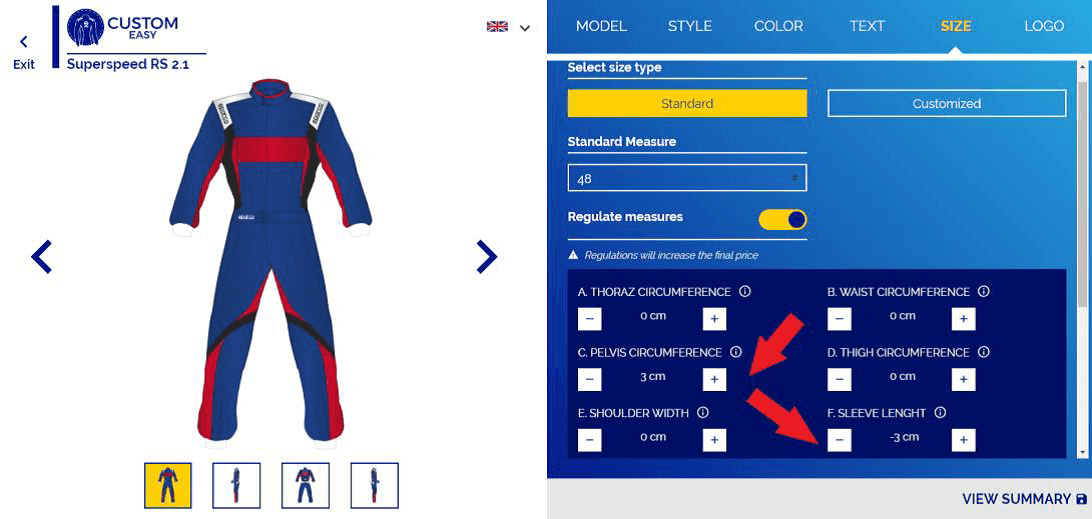Screen dimensions: 1092x519
Task: Select the back view suit thumbnail
Action: click(x=305, y=486)
